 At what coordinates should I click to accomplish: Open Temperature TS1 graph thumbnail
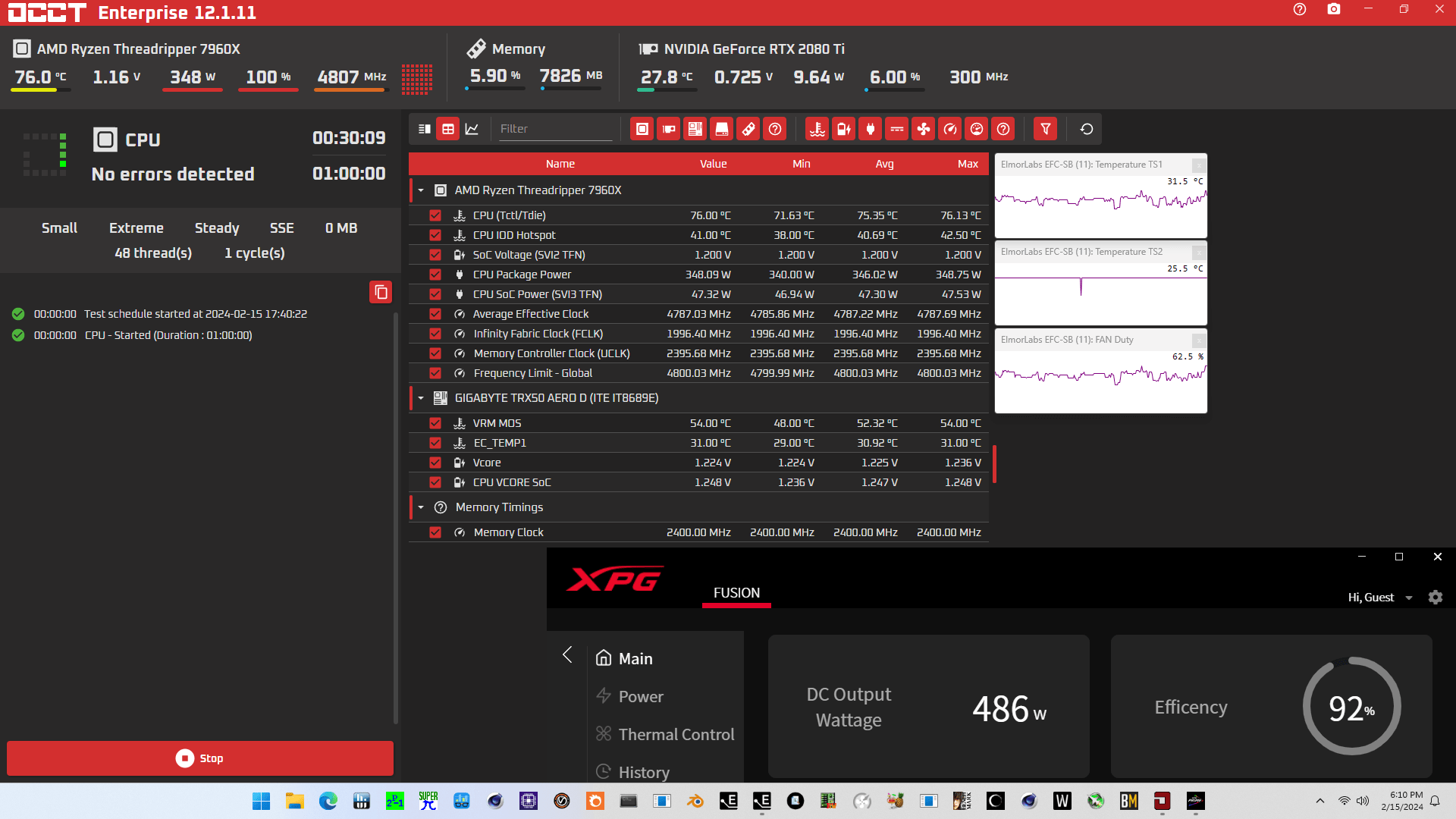(1100, 196)
